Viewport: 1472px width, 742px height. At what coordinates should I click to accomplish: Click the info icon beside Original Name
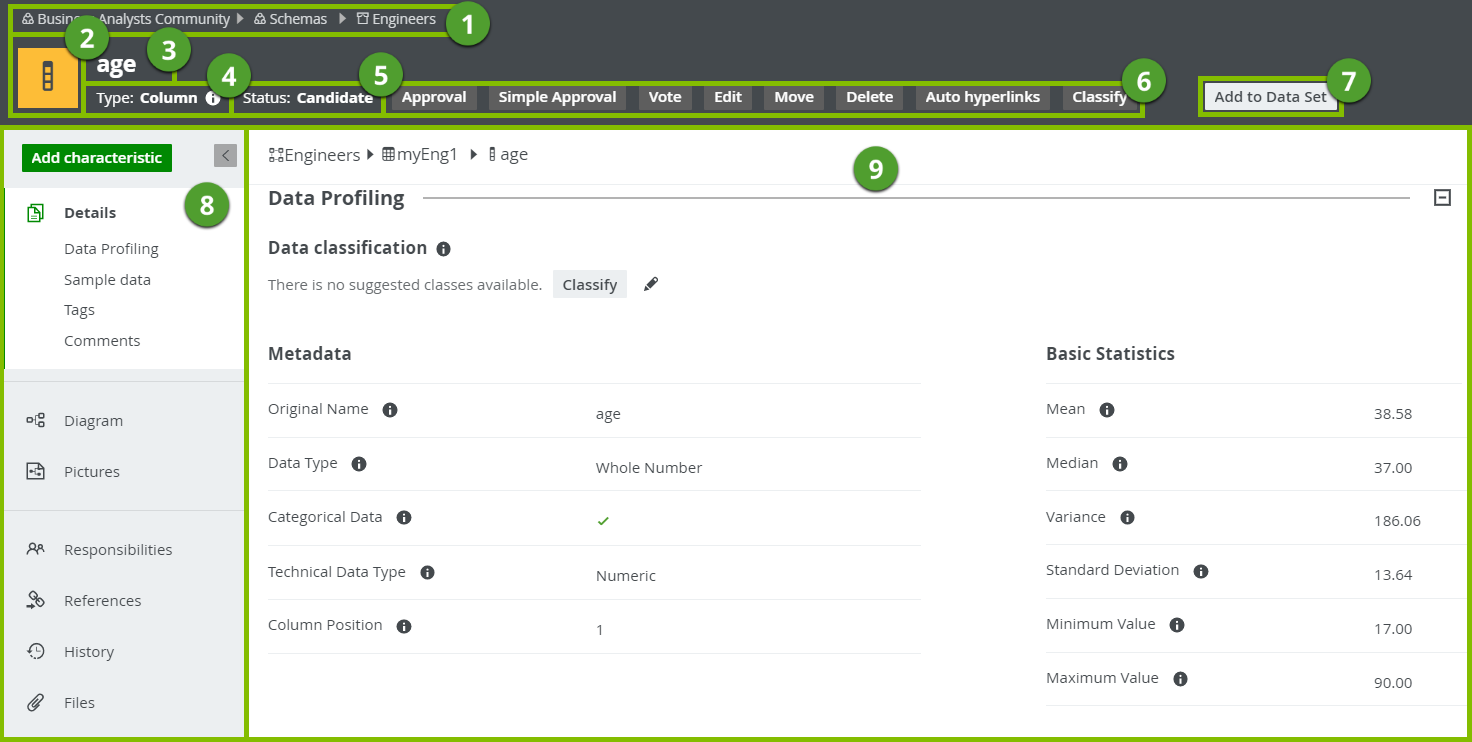(390, 410)
